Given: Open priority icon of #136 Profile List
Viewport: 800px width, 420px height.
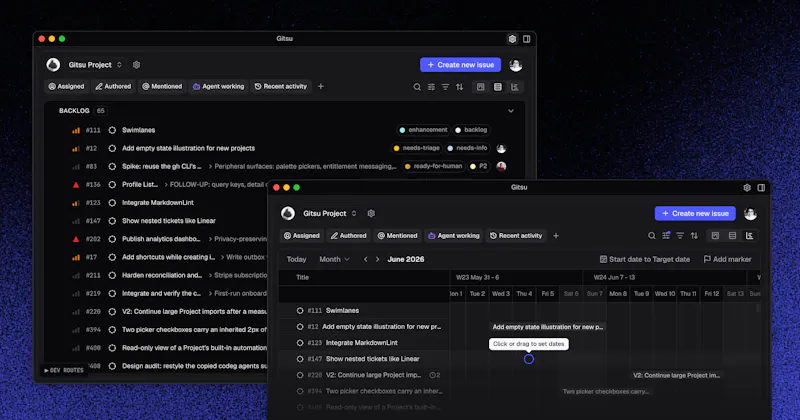Looking at the screenshot, I should (76, 185).
